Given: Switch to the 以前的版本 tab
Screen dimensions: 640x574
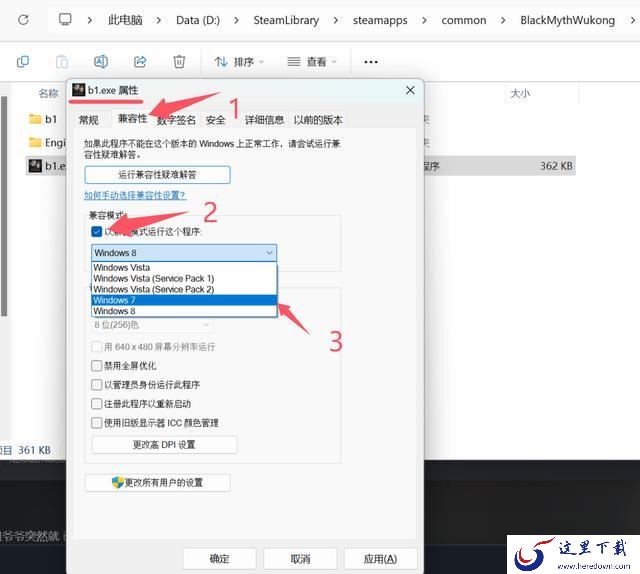Looking at the screenshot, I should tap(318, 120).
